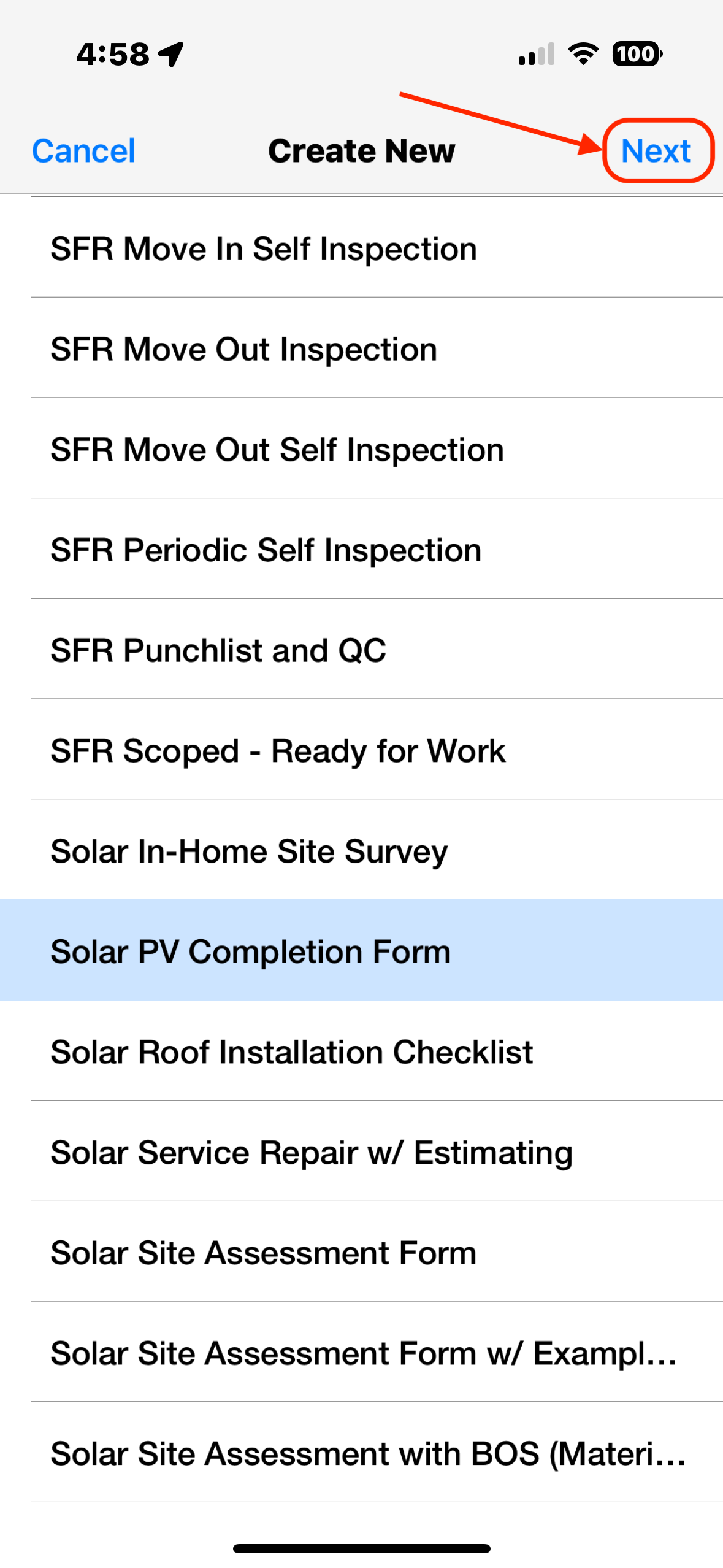Choose SFR Move Out Inspection template

click(362, 348)
